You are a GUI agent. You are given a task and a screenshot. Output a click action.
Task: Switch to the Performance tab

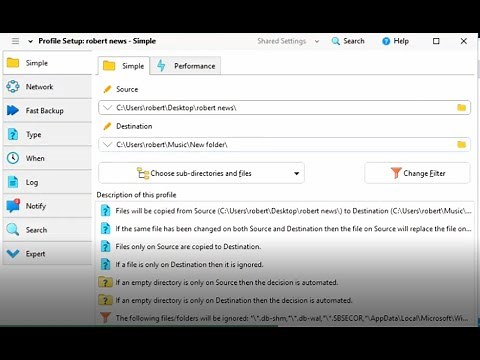point(185,66)
